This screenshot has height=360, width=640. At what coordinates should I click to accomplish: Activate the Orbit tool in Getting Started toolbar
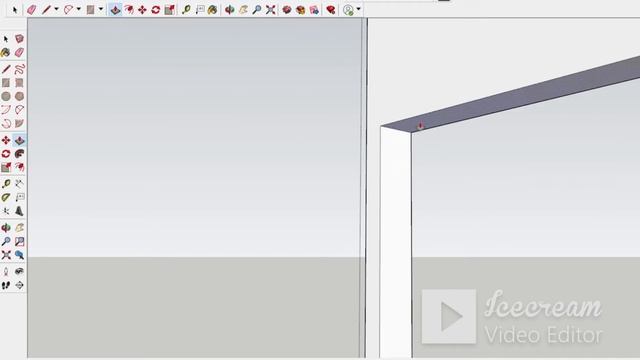229,9
